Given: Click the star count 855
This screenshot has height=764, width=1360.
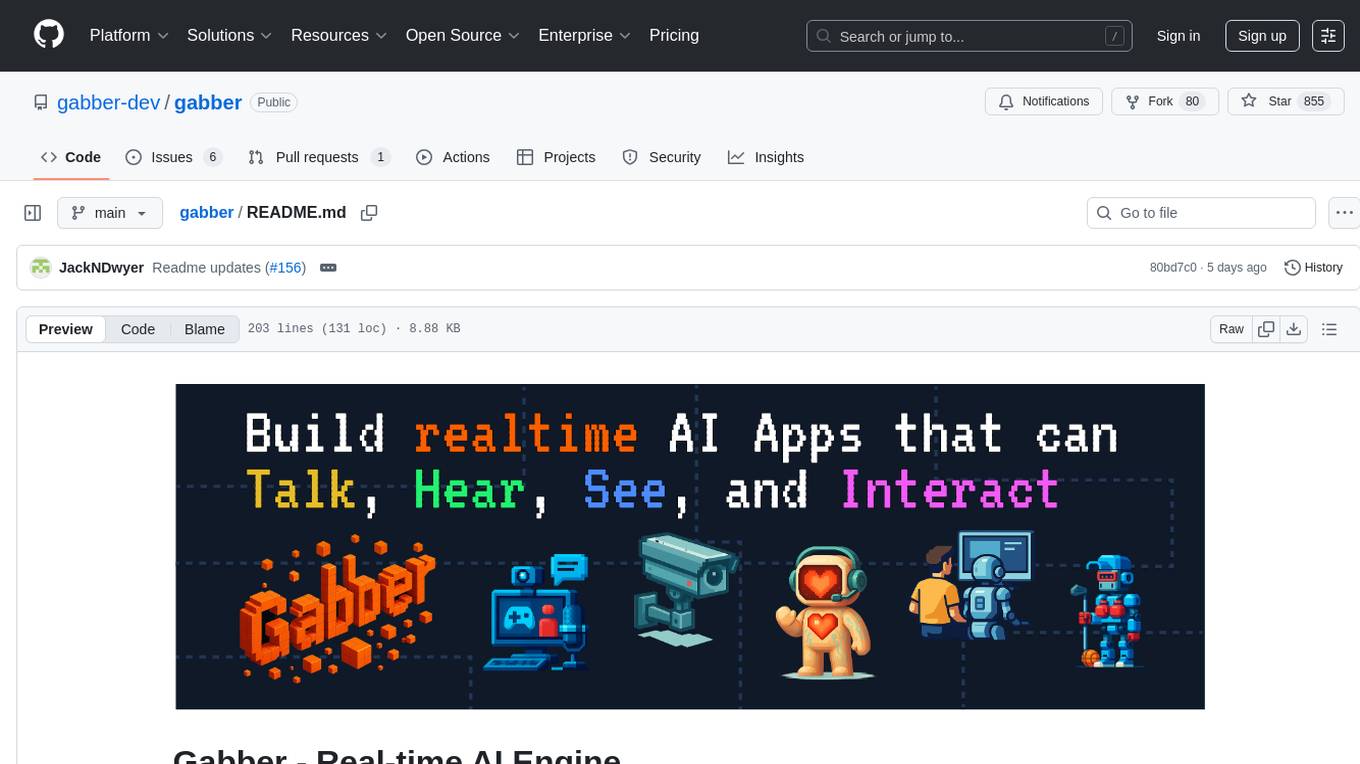Looking at the screenshot, I should click(1314, 102).
